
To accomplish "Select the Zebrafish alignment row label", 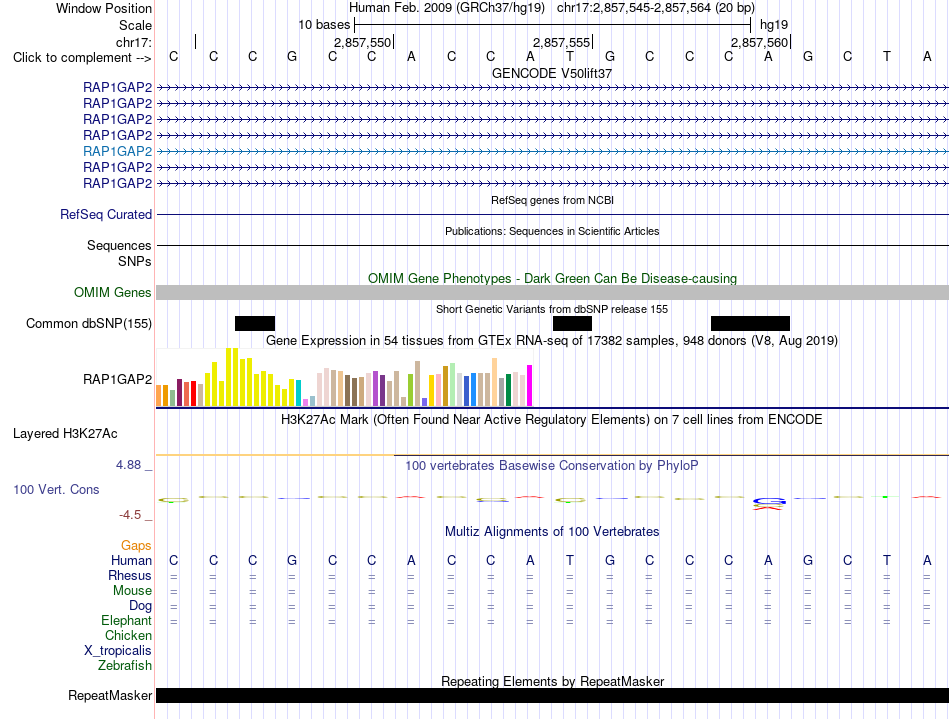I will 125,666.
